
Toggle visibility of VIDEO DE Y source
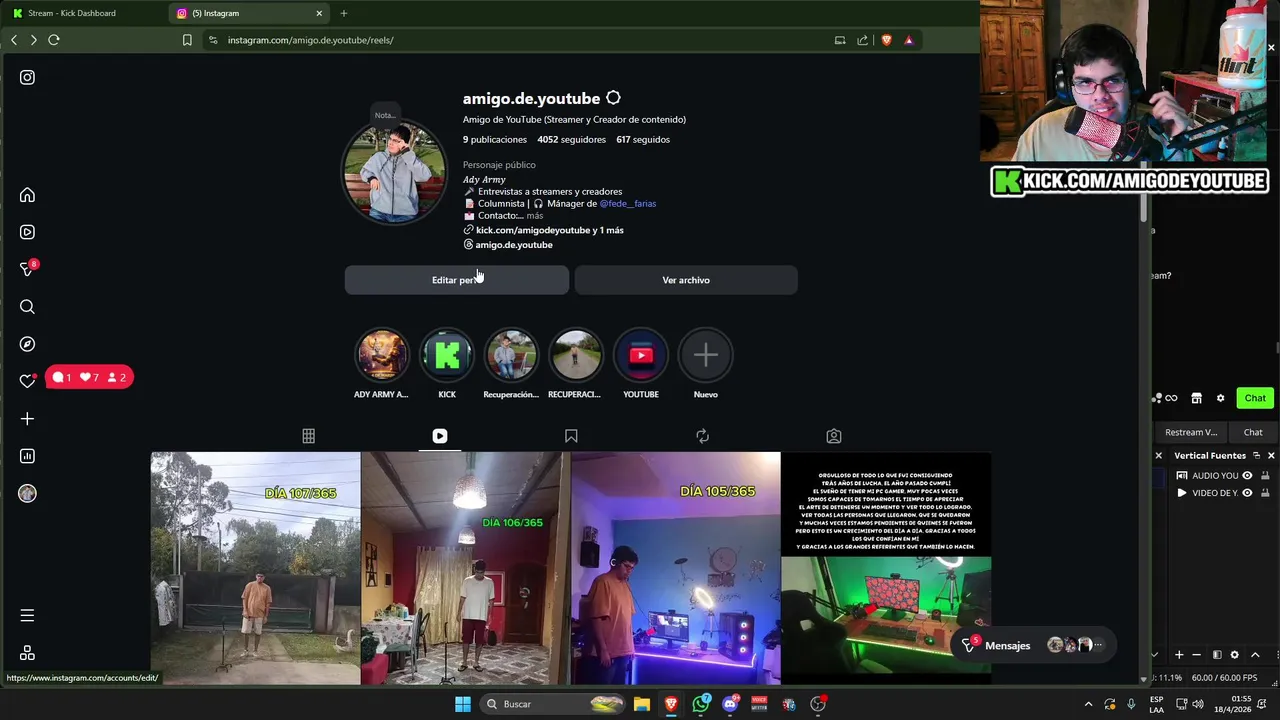tap(1247, 493)
